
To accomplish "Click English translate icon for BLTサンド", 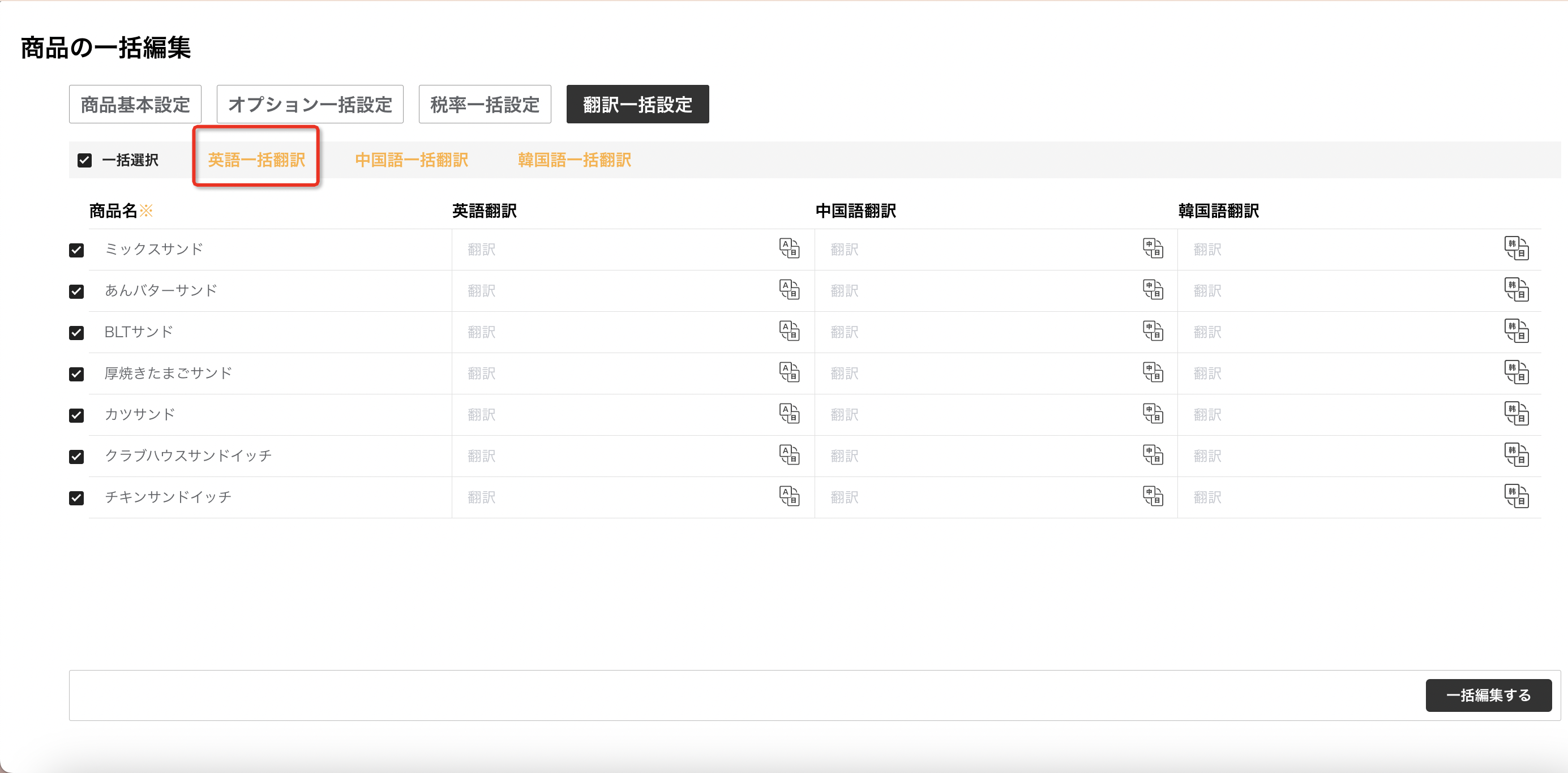I will pos(790,331).
